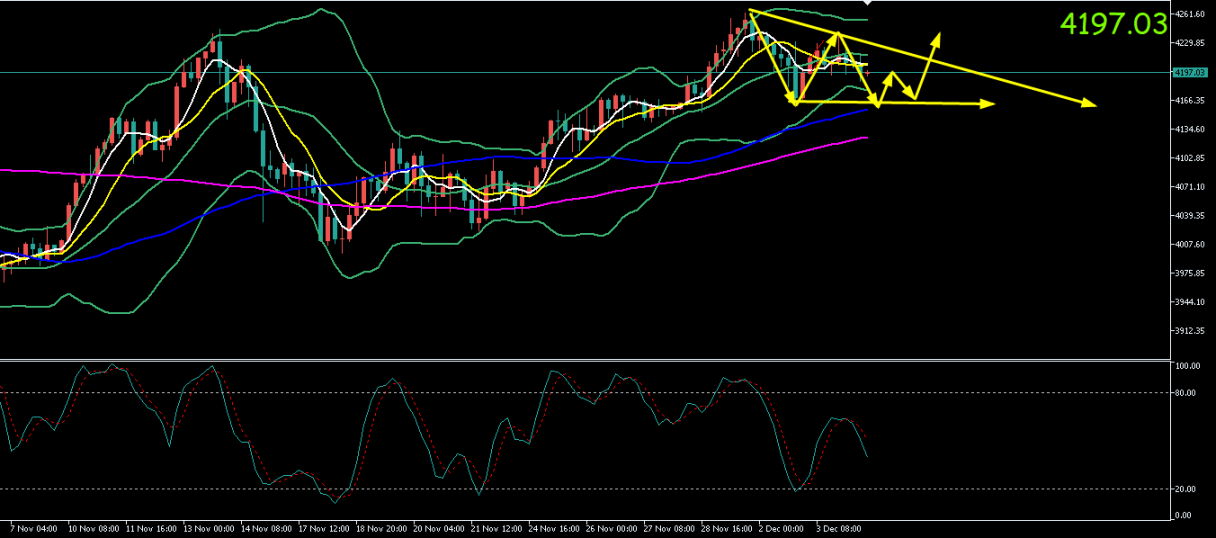Click the 14 Nov 08:00 time label
Image resolution: width=1216 pixels, height=538 pixels.
268,527
